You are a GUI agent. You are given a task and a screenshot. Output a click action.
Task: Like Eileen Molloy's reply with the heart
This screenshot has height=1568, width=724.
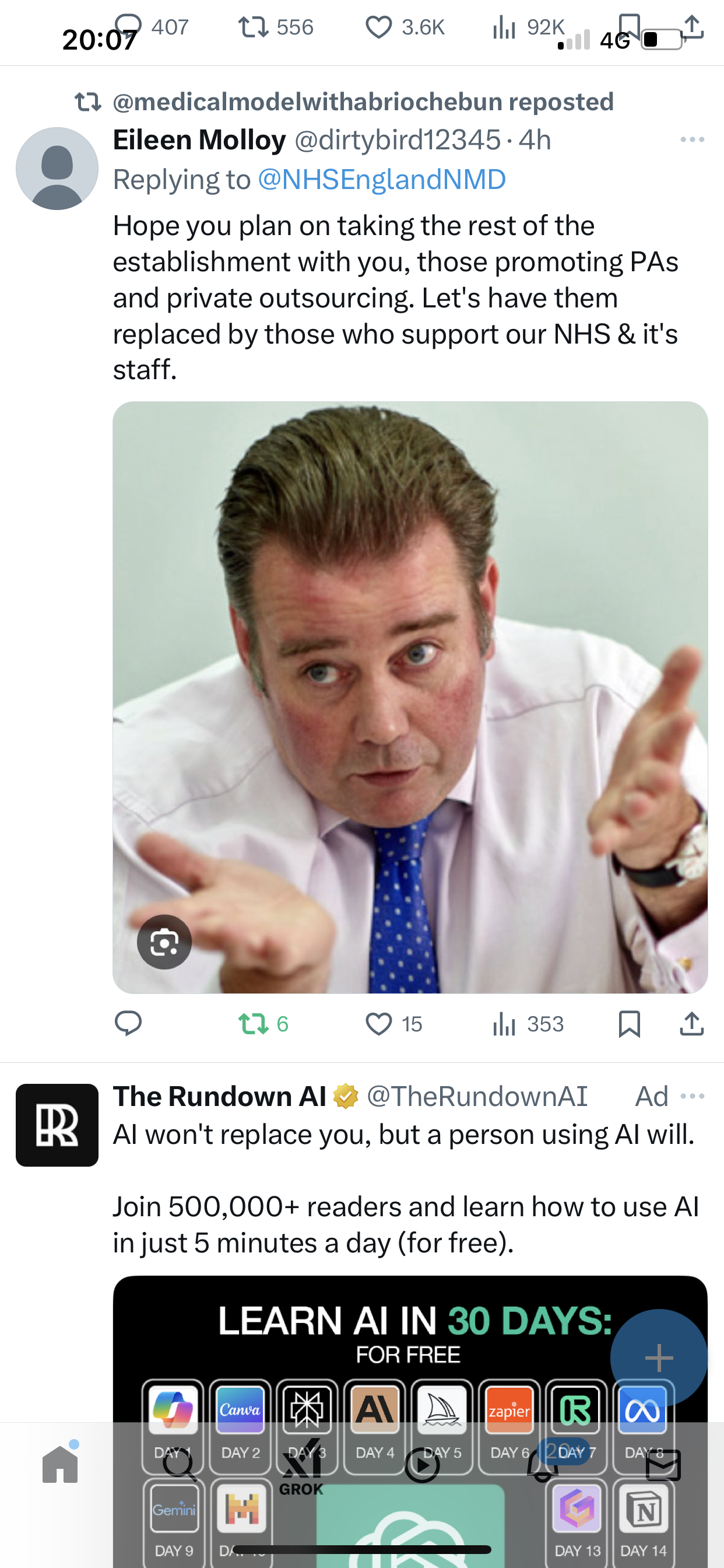tap(378, 1024)
